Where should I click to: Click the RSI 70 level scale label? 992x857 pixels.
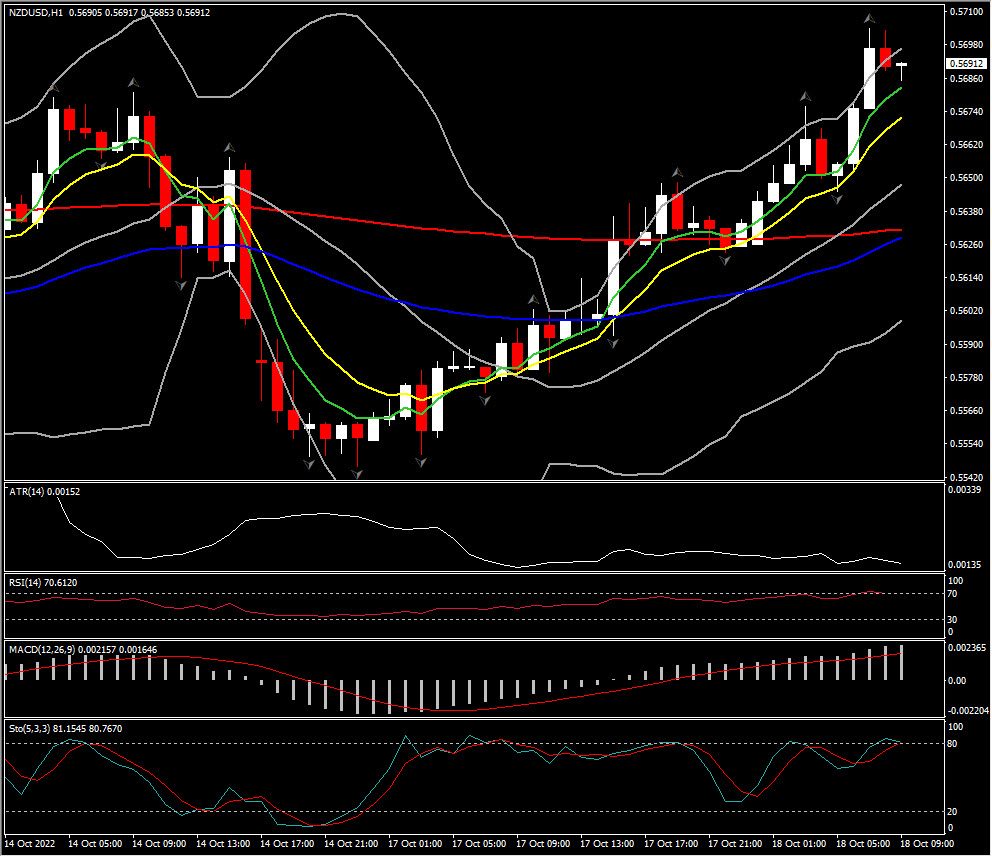[x=953, y=594]
